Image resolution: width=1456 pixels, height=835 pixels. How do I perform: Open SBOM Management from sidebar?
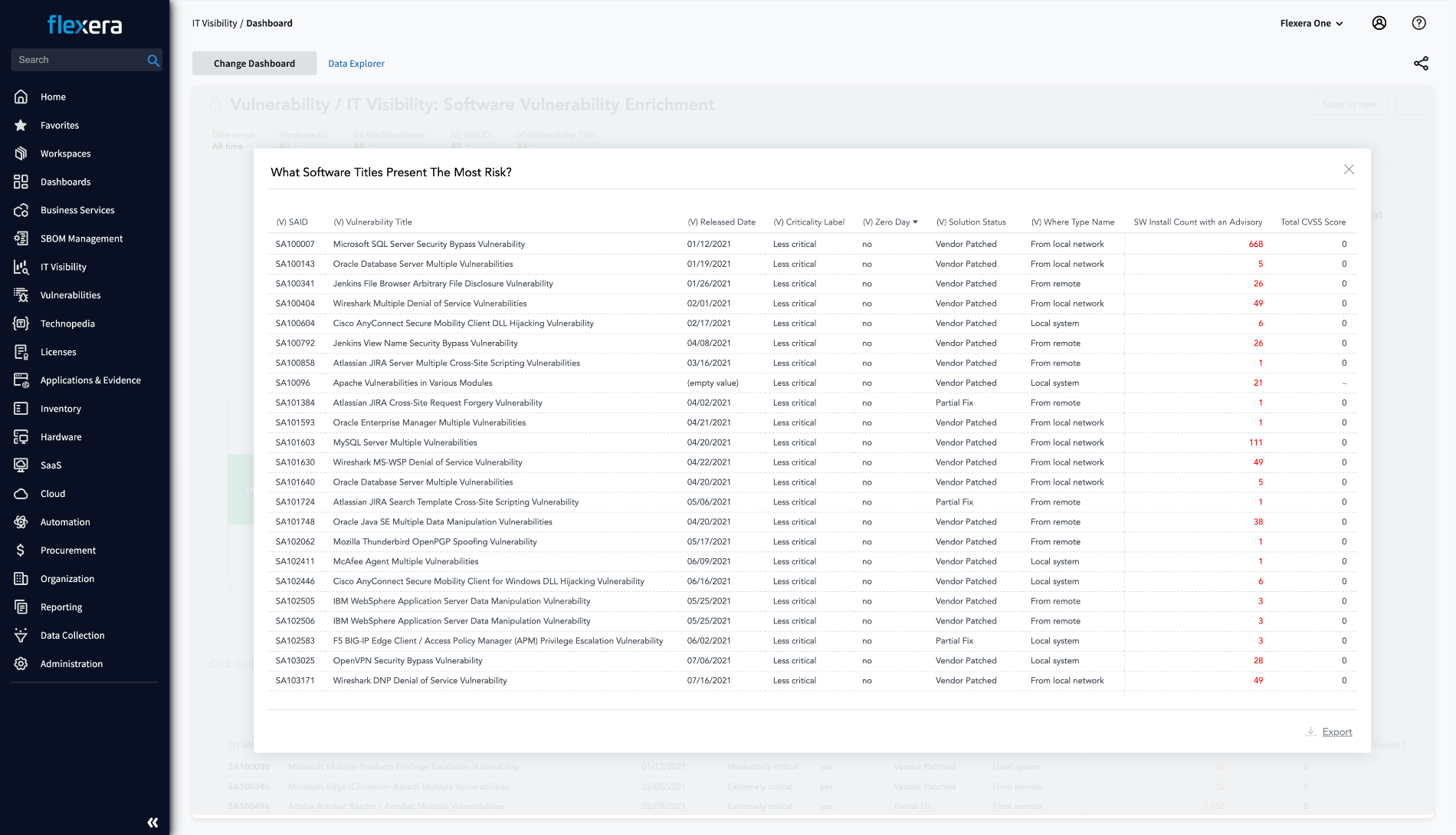pyautogui.click(x=81, y=238)
